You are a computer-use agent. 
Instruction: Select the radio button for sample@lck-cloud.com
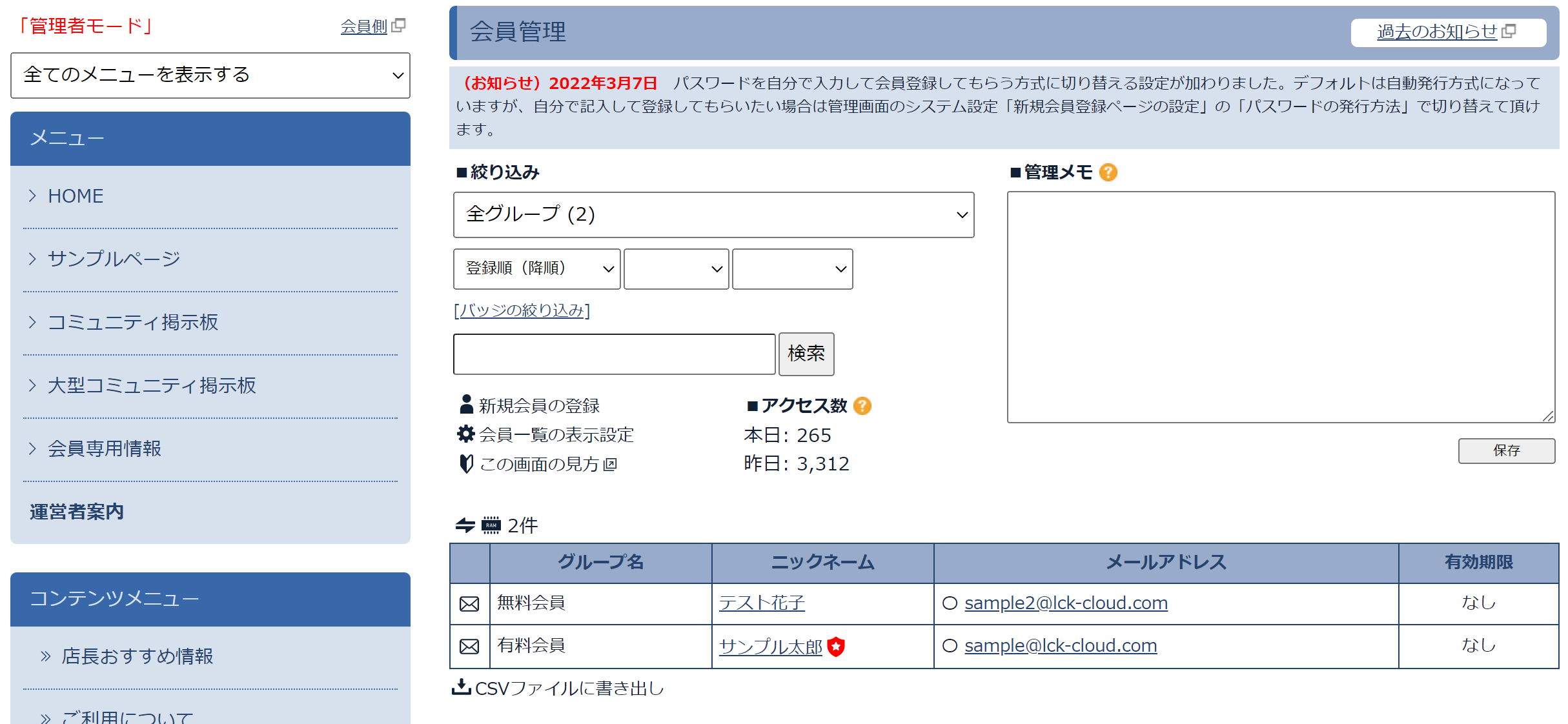(950, 646)
